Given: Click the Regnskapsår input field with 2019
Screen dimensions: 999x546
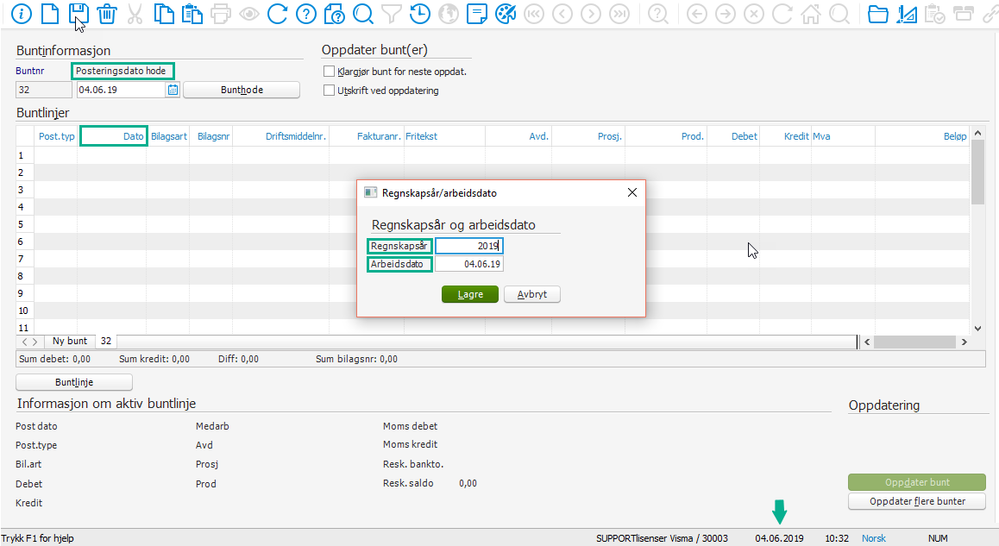Looking at the screenshot, I should 469,246.
